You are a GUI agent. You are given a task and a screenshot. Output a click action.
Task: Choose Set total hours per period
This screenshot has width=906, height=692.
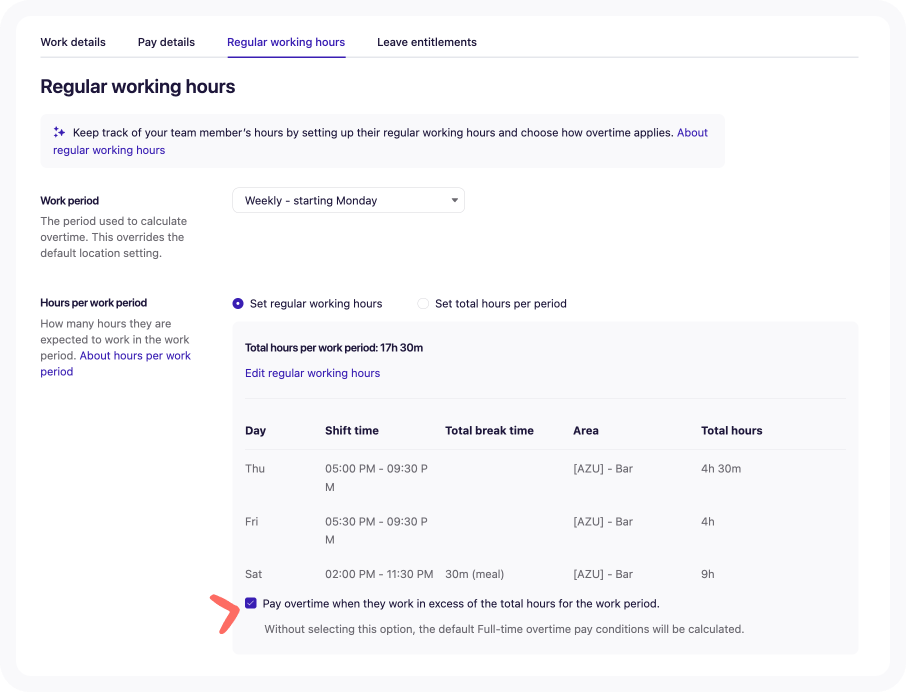click(423, 304)
